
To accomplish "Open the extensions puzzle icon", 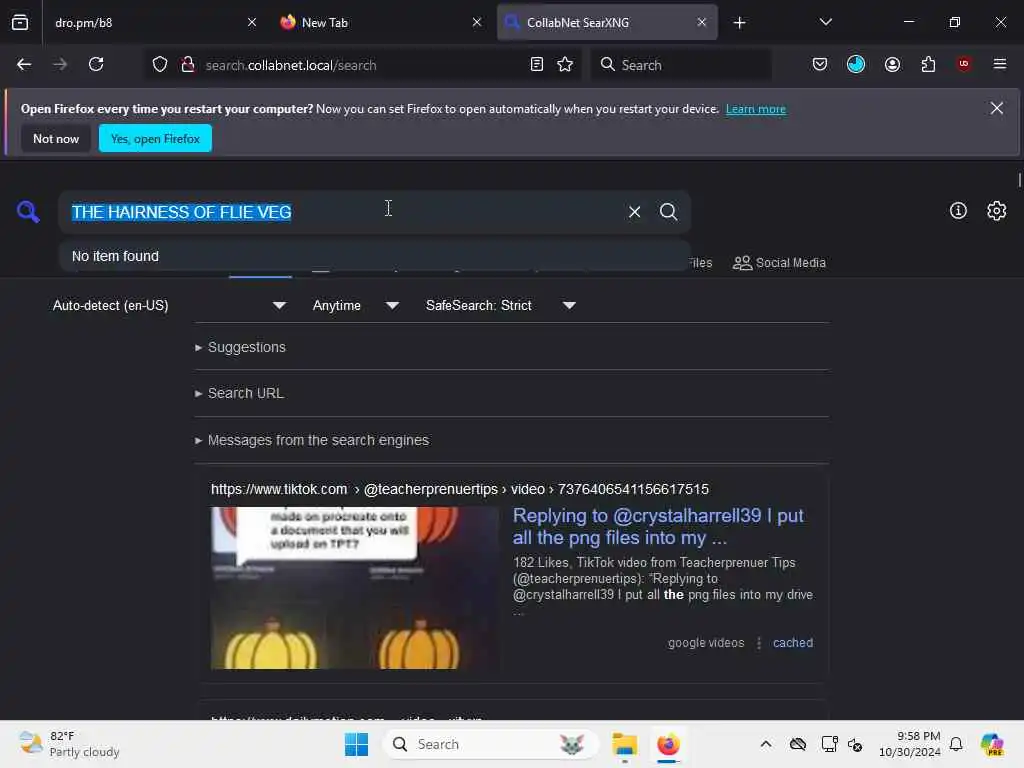I will pos(928,65).
